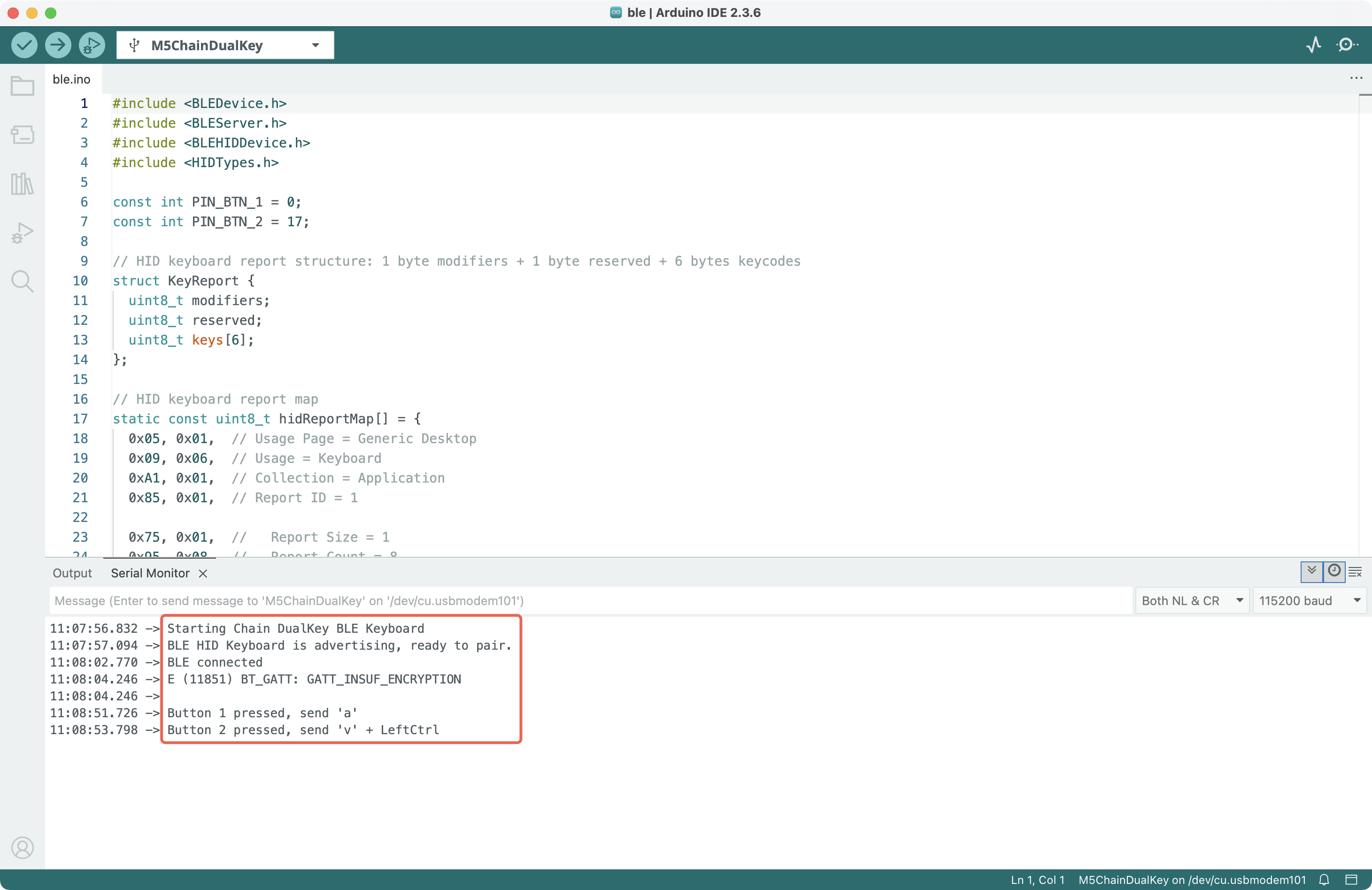The image size is (1372, 890).
Task: Switch to the Output tab
Action: pyautogui.click(x=72, y=573)
